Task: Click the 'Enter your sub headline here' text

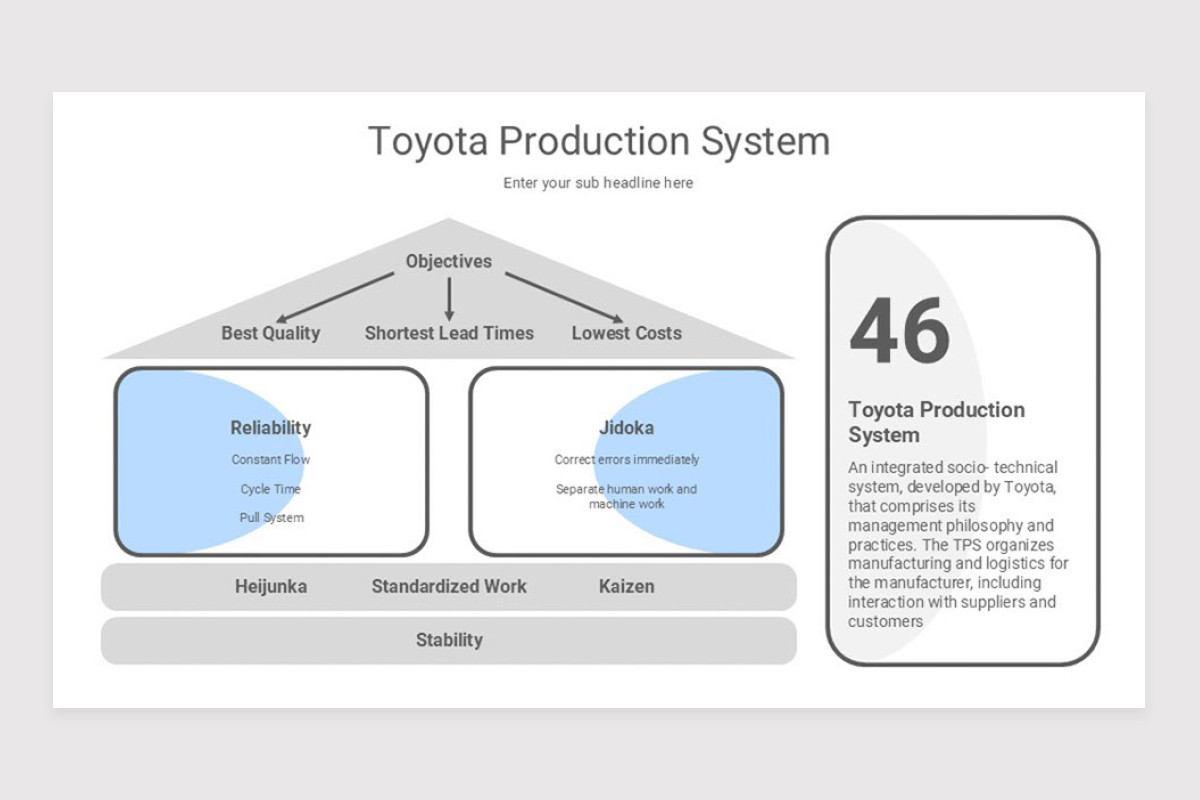Action: point(598,183)
